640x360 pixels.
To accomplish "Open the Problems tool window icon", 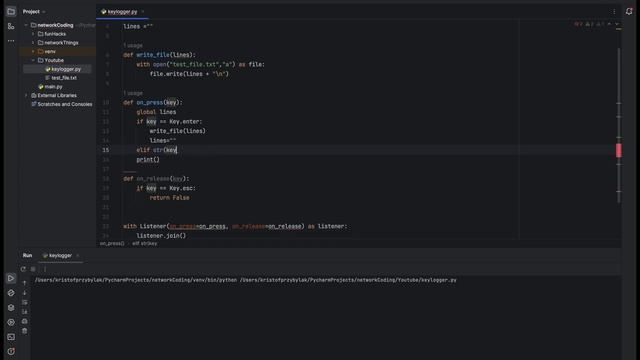I will click(11, 351).
